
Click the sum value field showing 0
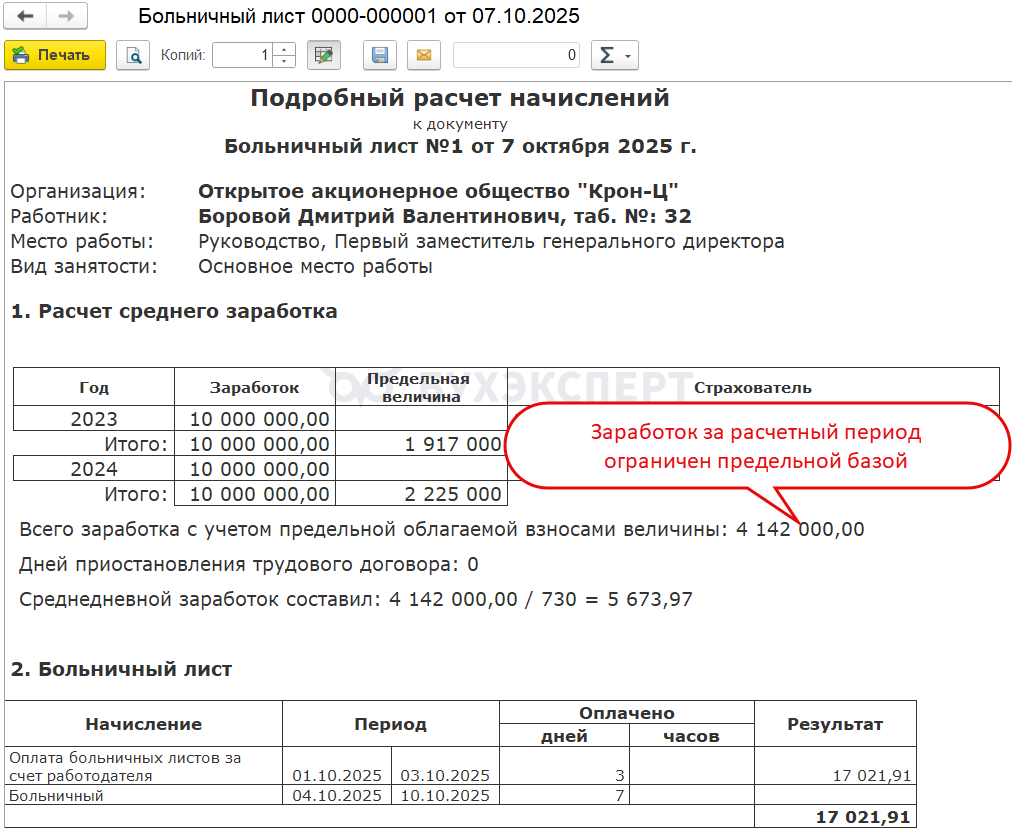coord(516,56)
